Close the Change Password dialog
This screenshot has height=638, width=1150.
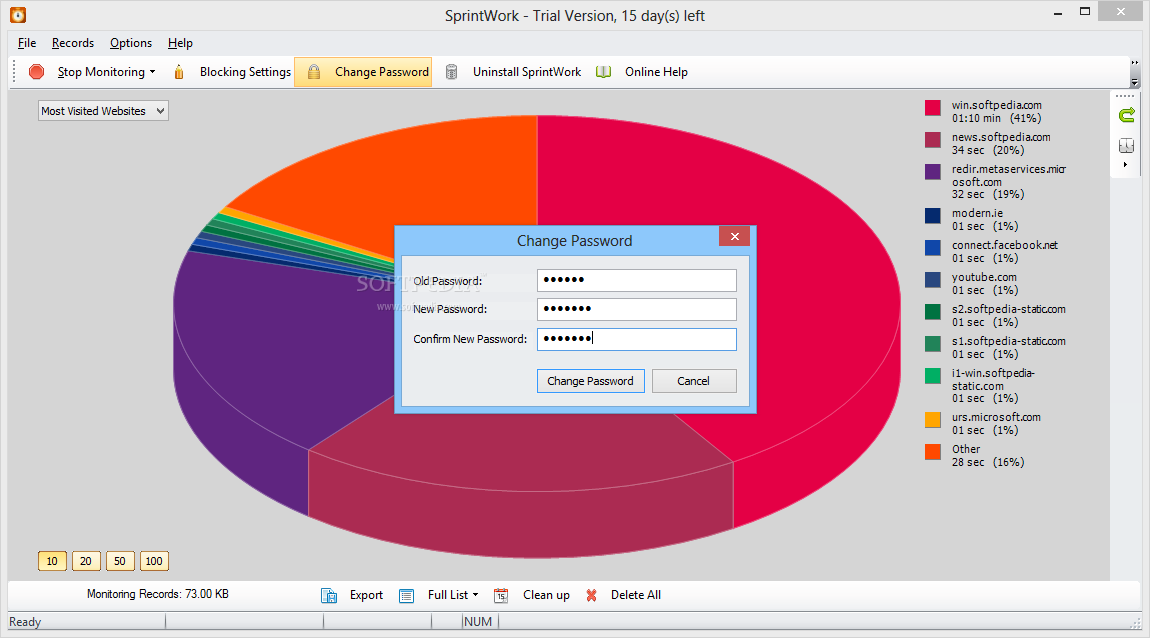[x=734, y=236]
